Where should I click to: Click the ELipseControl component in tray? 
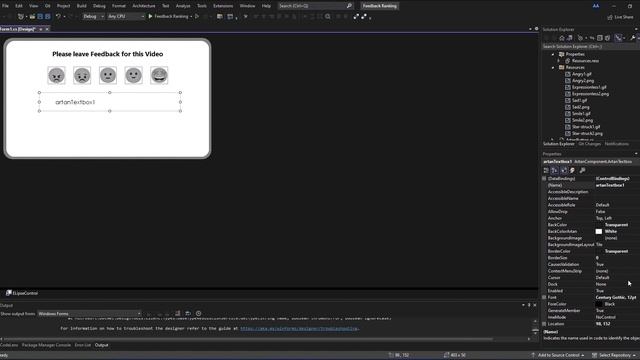click(x=22, y=293)
